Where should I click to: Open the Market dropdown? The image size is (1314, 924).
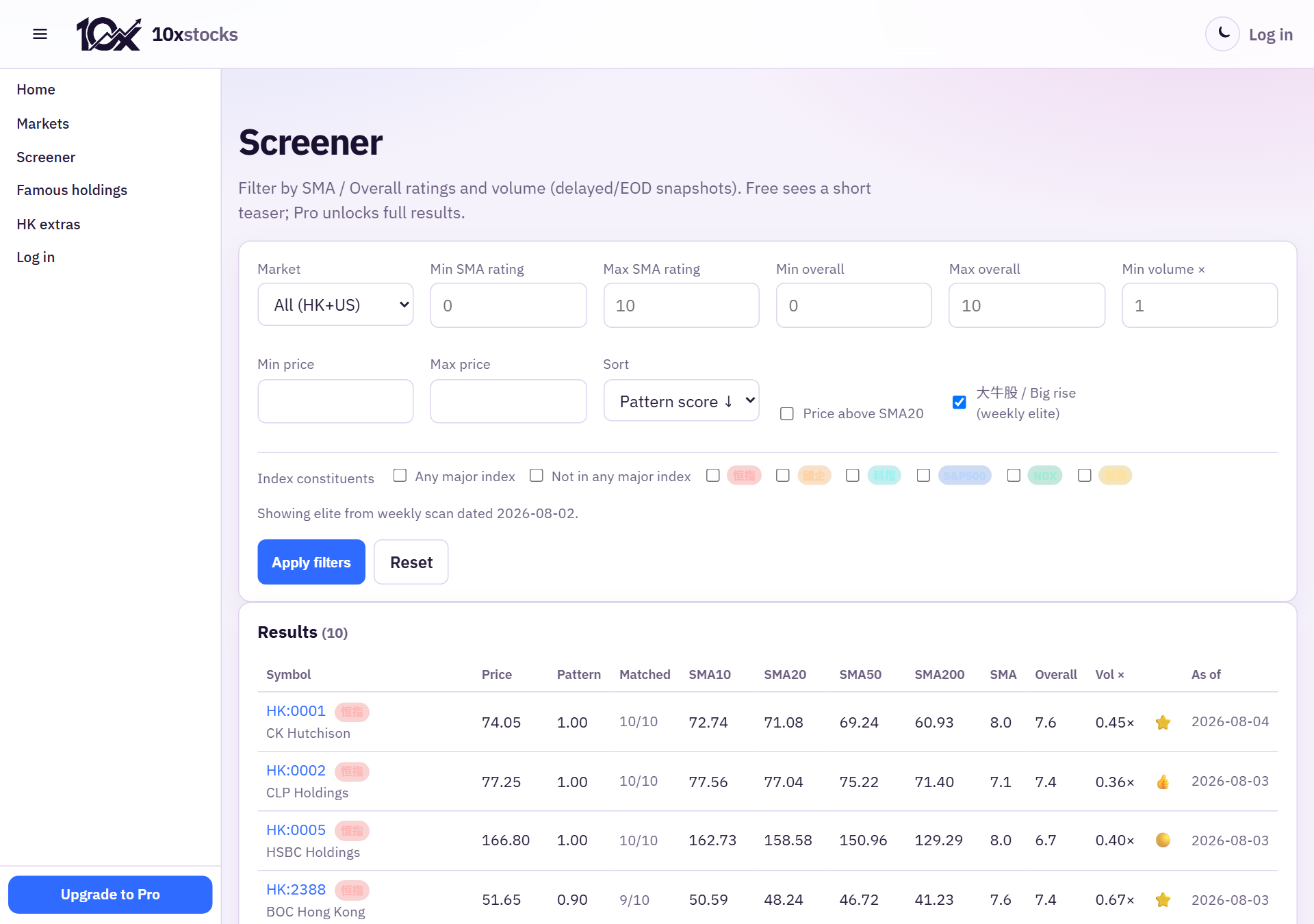point(335,305)
